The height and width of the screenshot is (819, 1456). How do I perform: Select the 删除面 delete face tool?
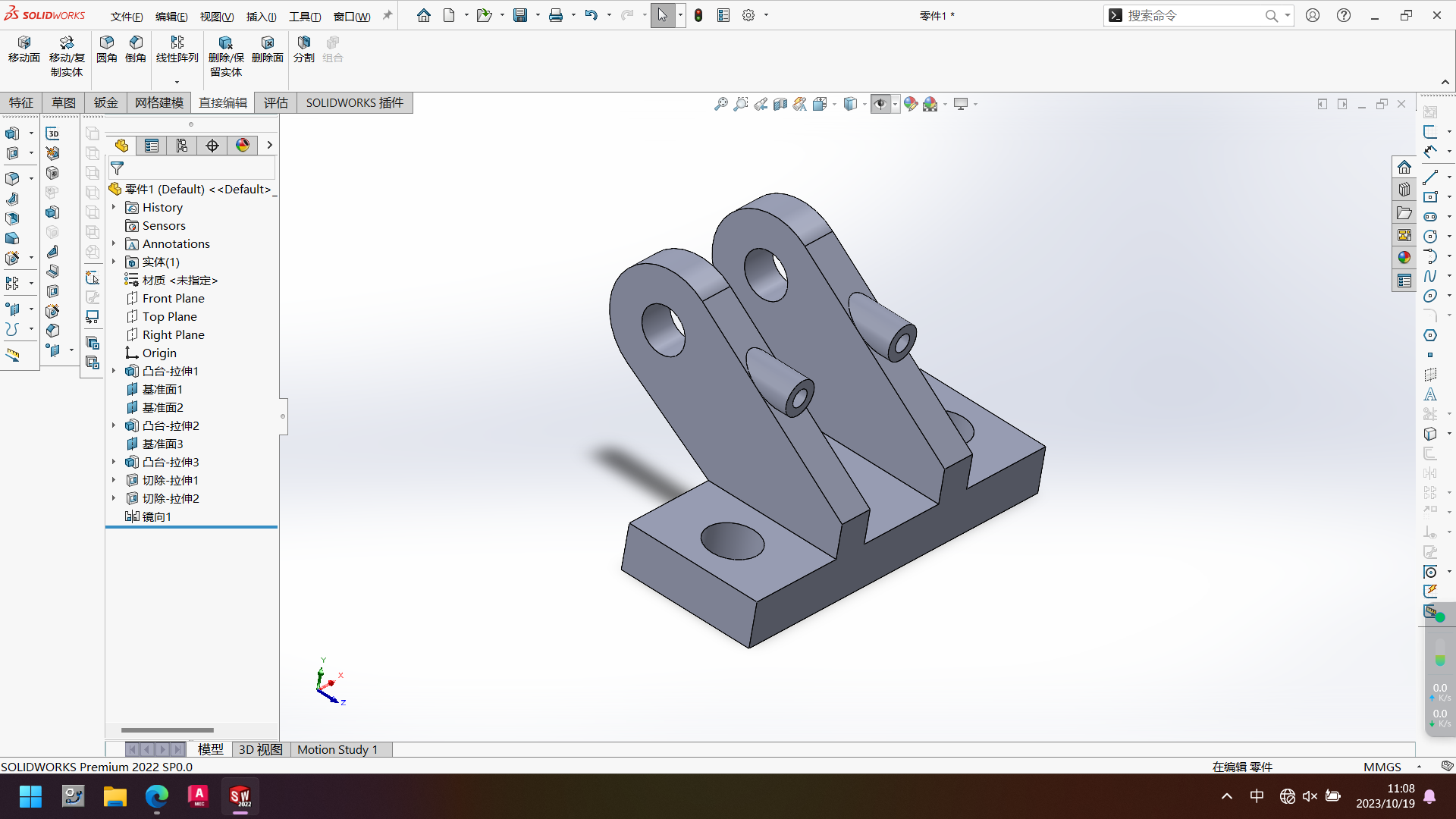[268, 49]
